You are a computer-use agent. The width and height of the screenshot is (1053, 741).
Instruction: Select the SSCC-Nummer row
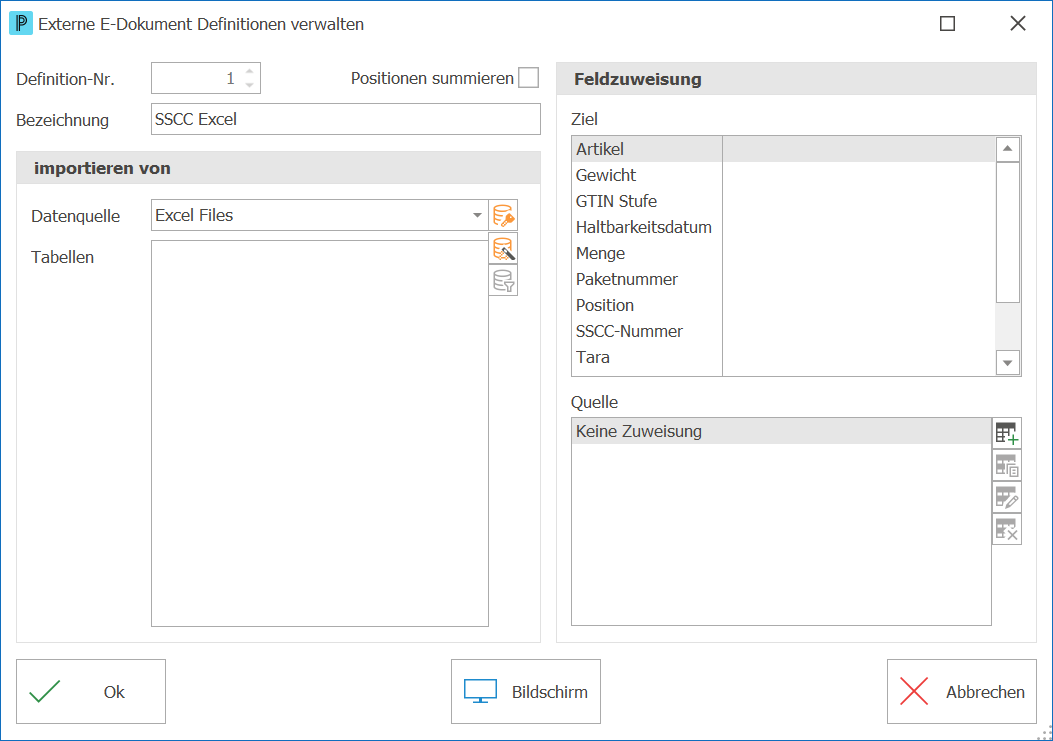point(783,331)
